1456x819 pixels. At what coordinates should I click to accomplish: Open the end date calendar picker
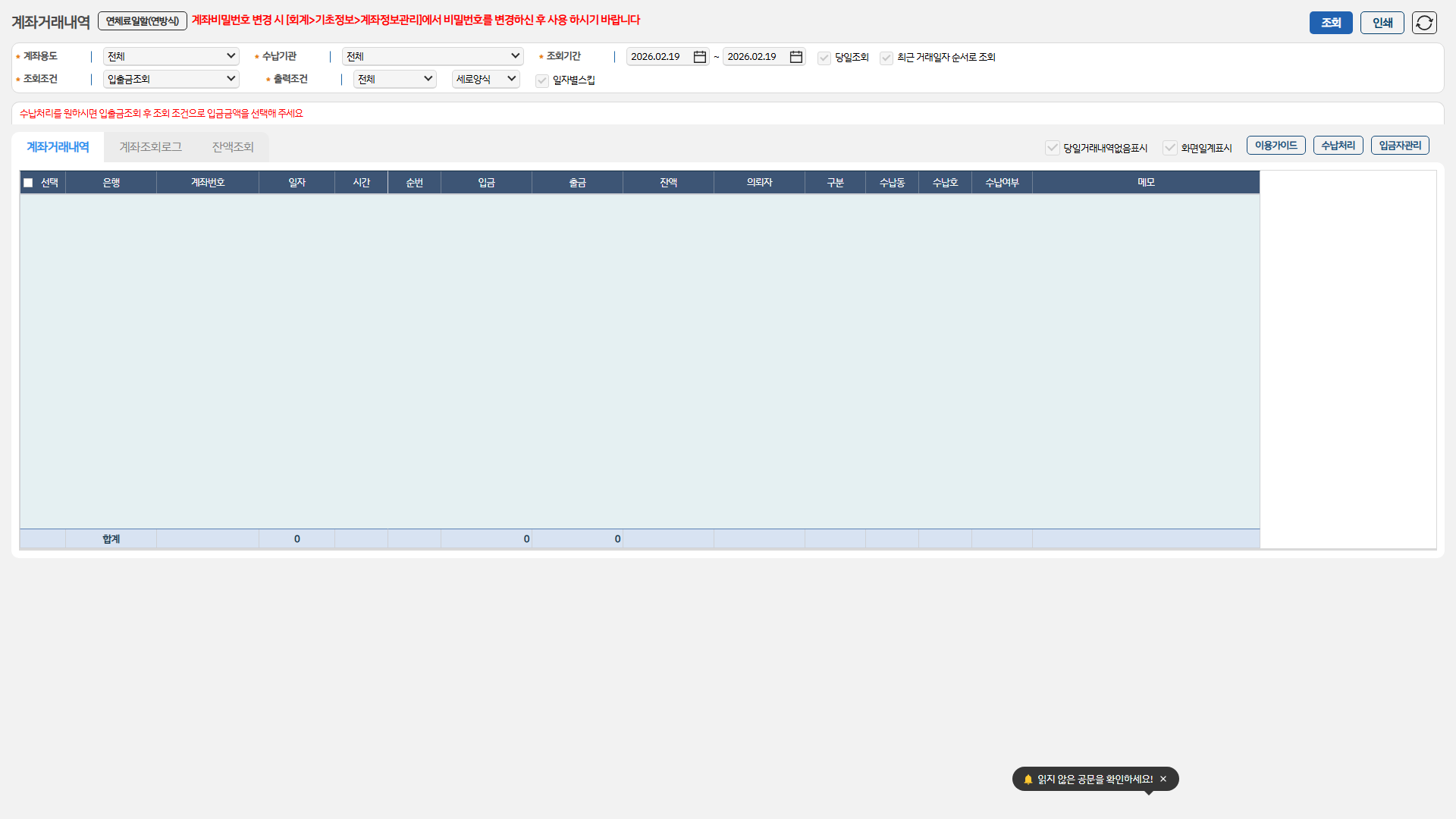pos(796,57)
